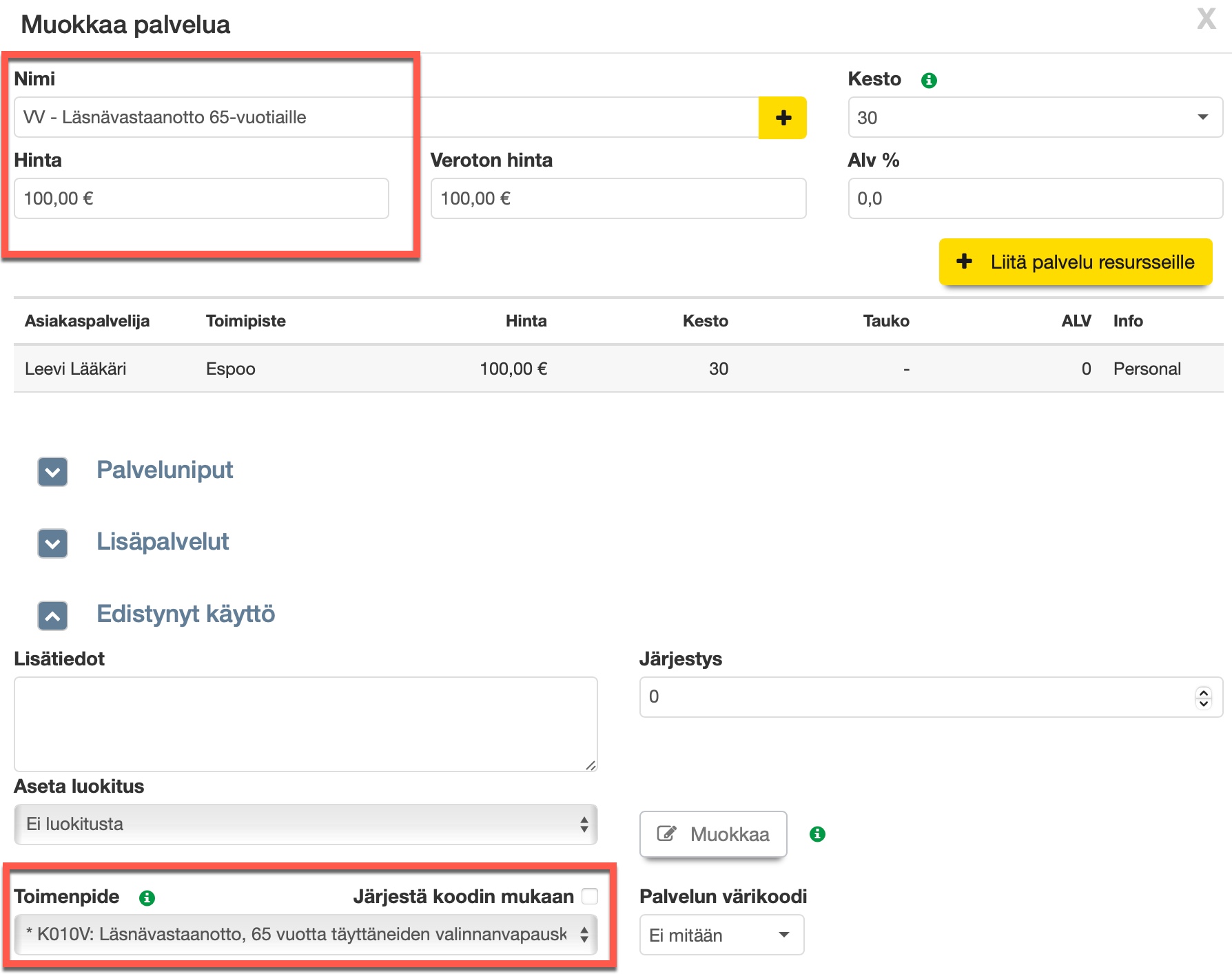Expand the Palveluniput section chevron
The width and height of the screenshot is (1232, 974).
(x=53, y=472)
